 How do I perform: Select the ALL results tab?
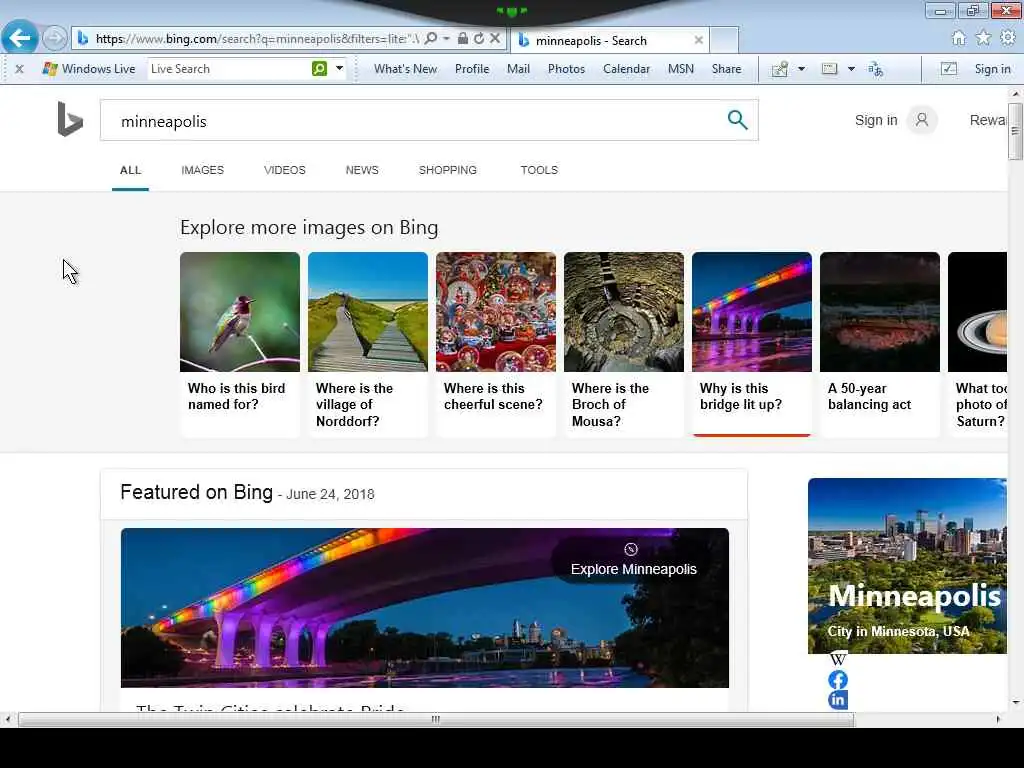point(131,170)
